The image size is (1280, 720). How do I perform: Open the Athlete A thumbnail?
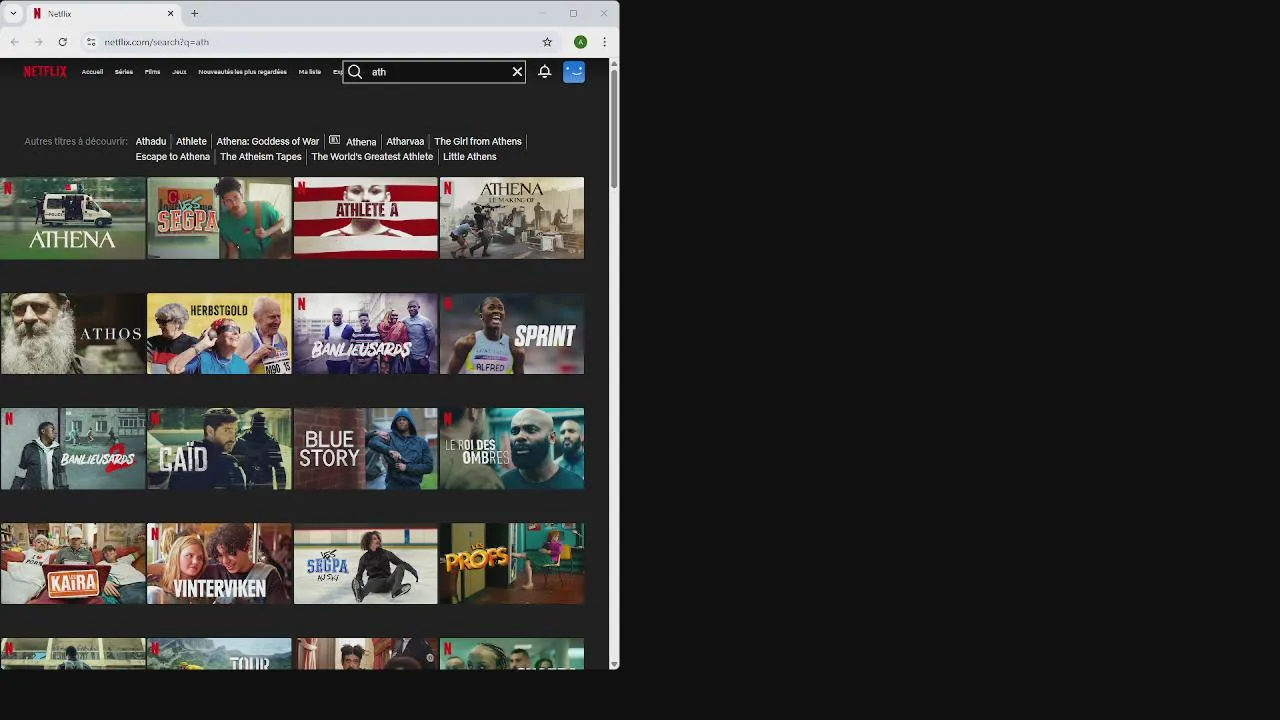(366, 218)
